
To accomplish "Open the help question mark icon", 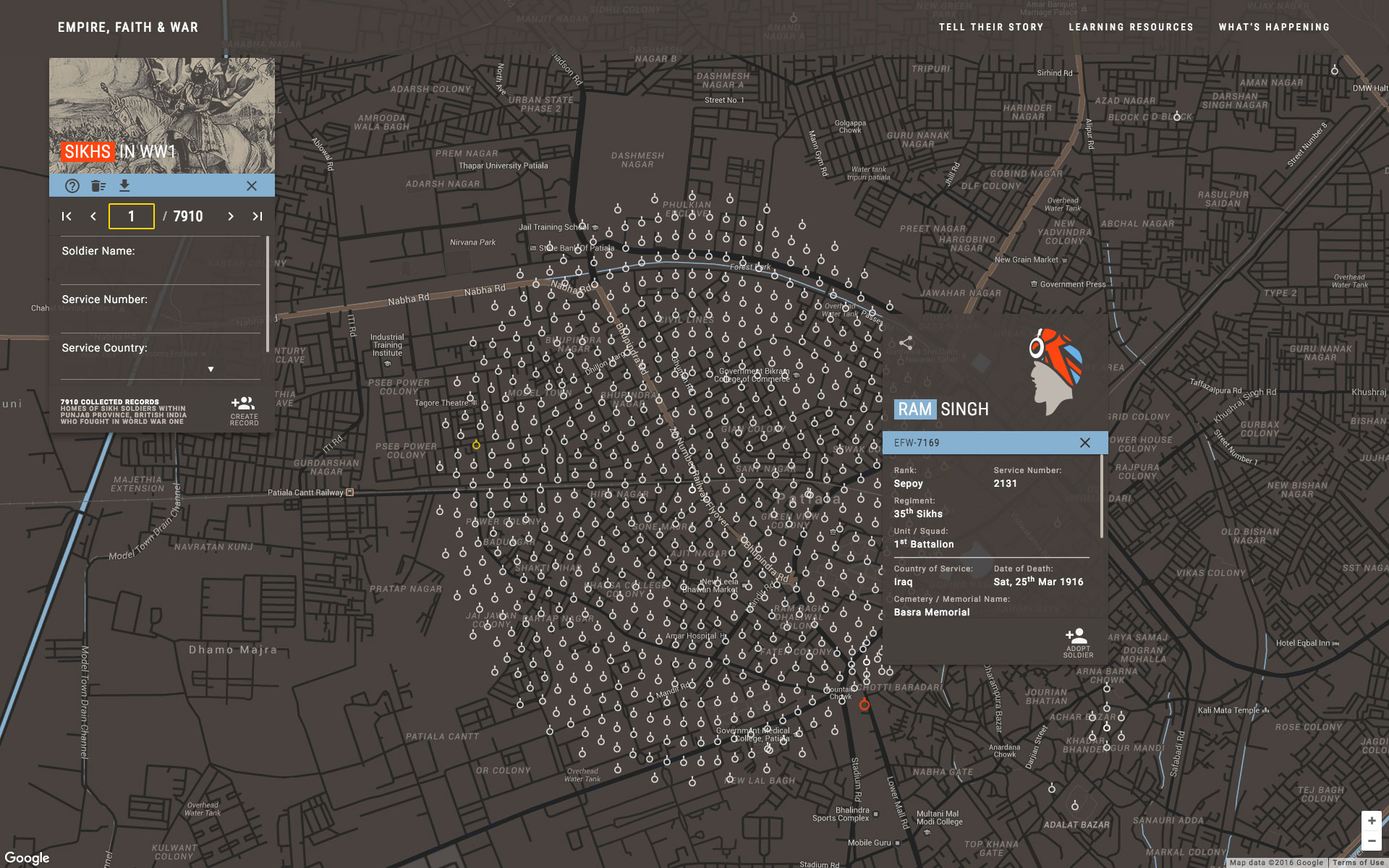I will click(x=72, y=186).
